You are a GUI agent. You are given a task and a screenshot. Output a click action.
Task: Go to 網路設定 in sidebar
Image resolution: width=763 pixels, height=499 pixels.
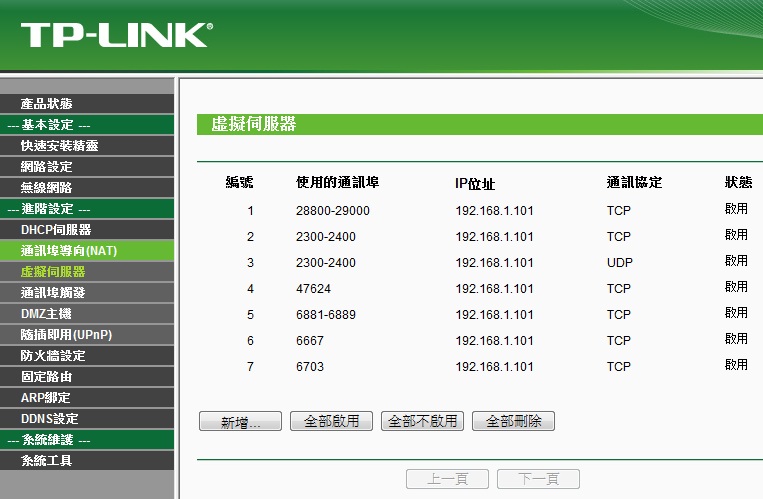[x=46, y=167]
